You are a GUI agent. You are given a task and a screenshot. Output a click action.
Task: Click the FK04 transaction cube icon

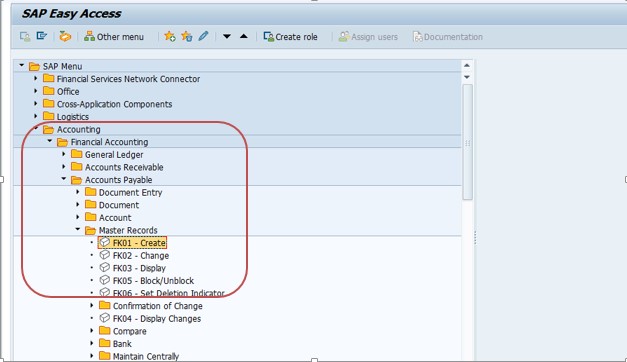(104, 318)
